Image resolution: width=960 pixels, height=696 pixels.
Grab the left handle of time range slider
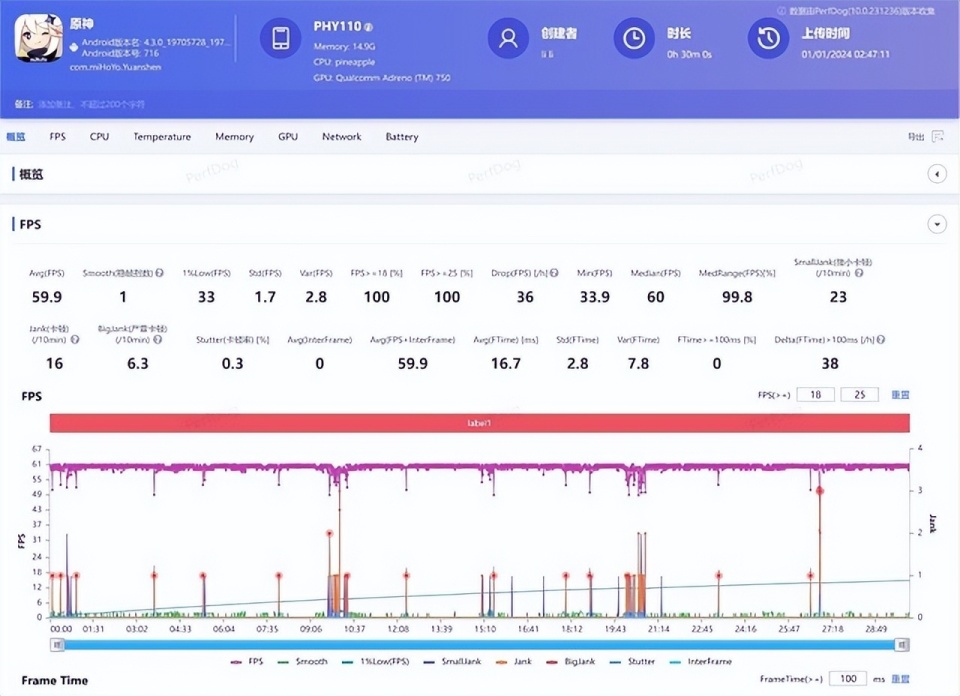point(59,645)
